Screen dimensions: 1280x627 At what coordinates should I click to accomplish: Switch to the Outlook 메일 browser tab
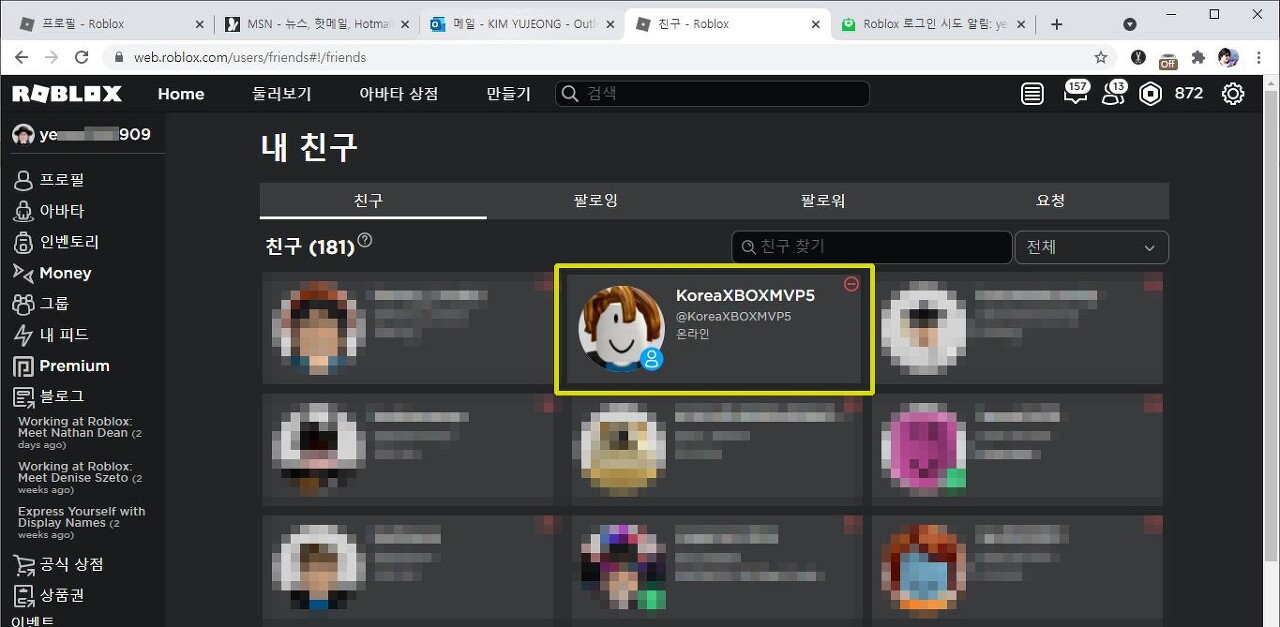click(x=520, y=24)
